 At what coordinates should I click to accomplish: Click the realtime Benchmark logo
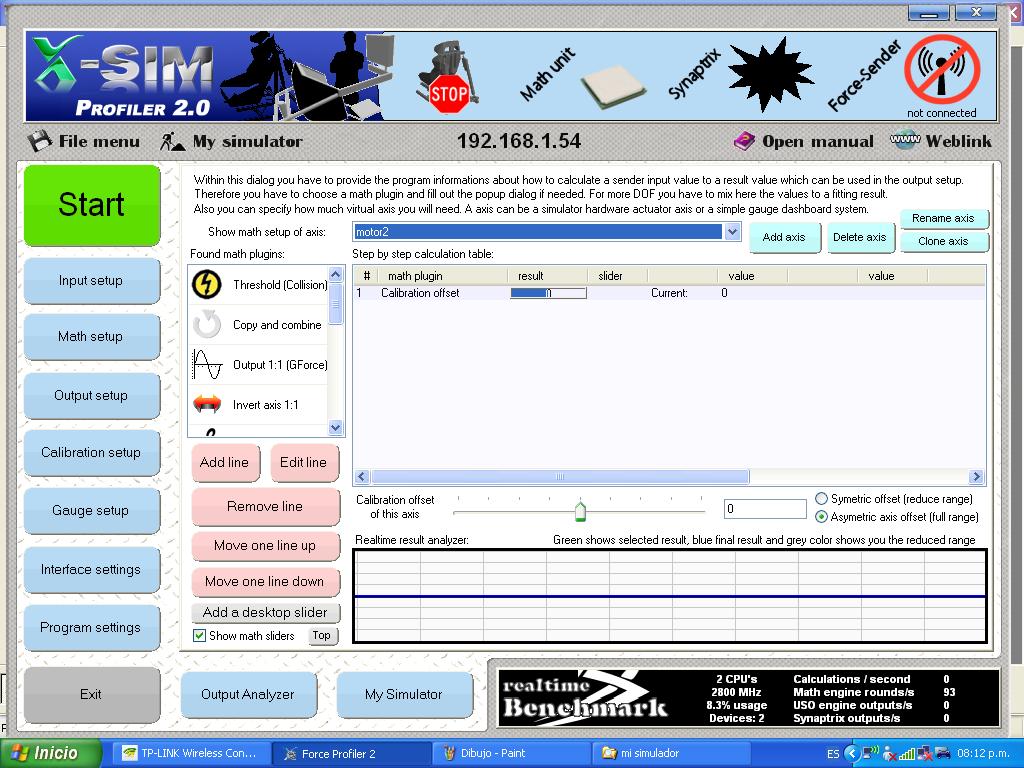click(584, 698)
